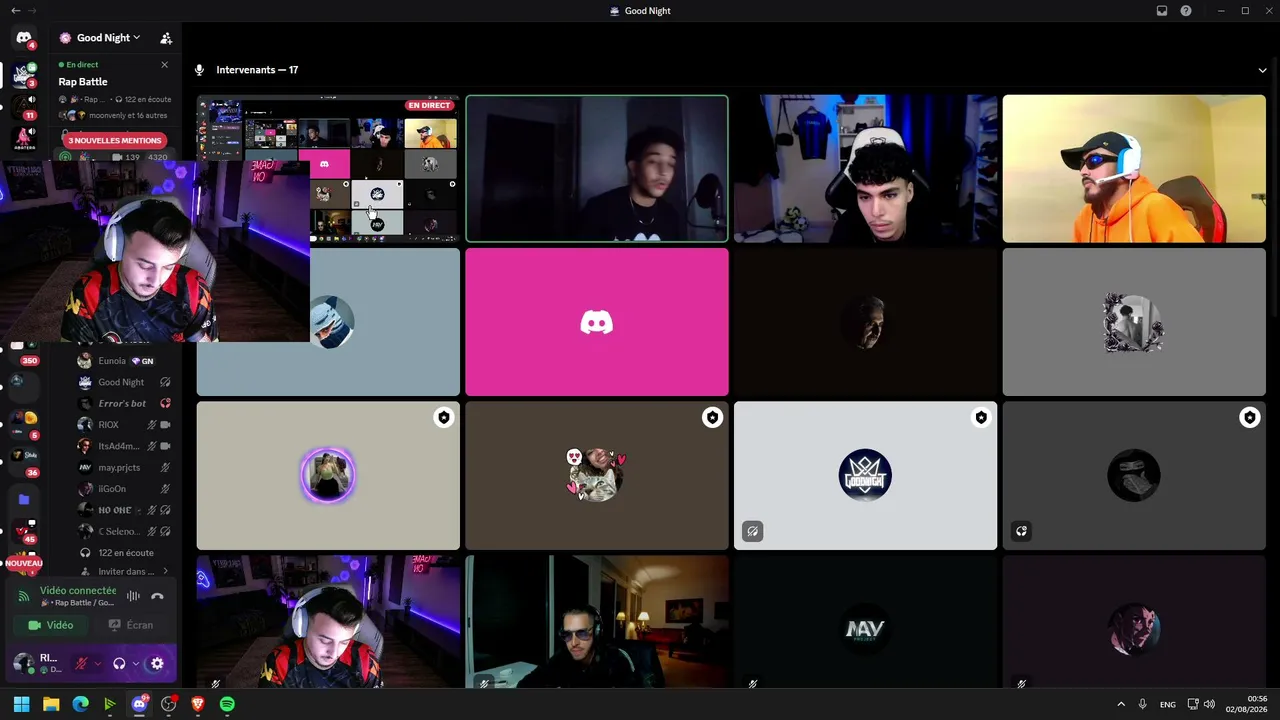Toggle the headphones deafen button
1280x720 pixels.
(119, 663)
